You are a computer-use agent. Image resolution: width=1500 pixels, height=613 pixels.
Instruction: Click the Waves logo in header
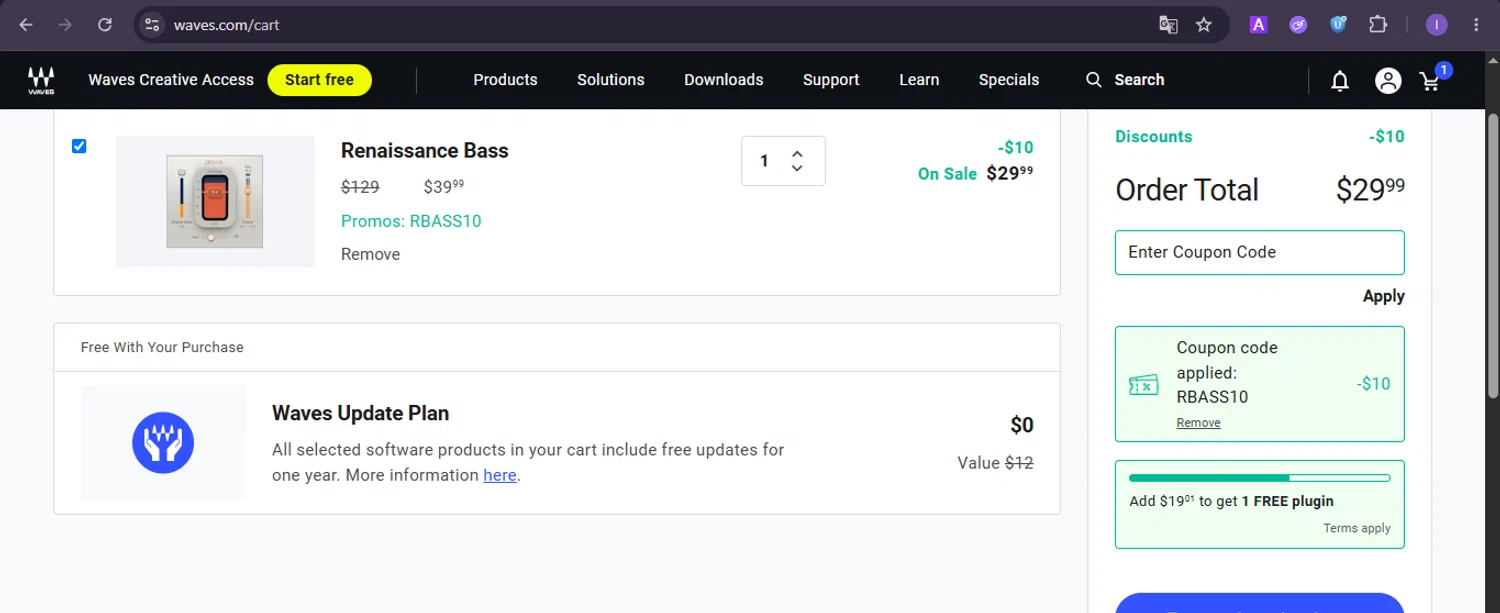[x=41, y=80]
